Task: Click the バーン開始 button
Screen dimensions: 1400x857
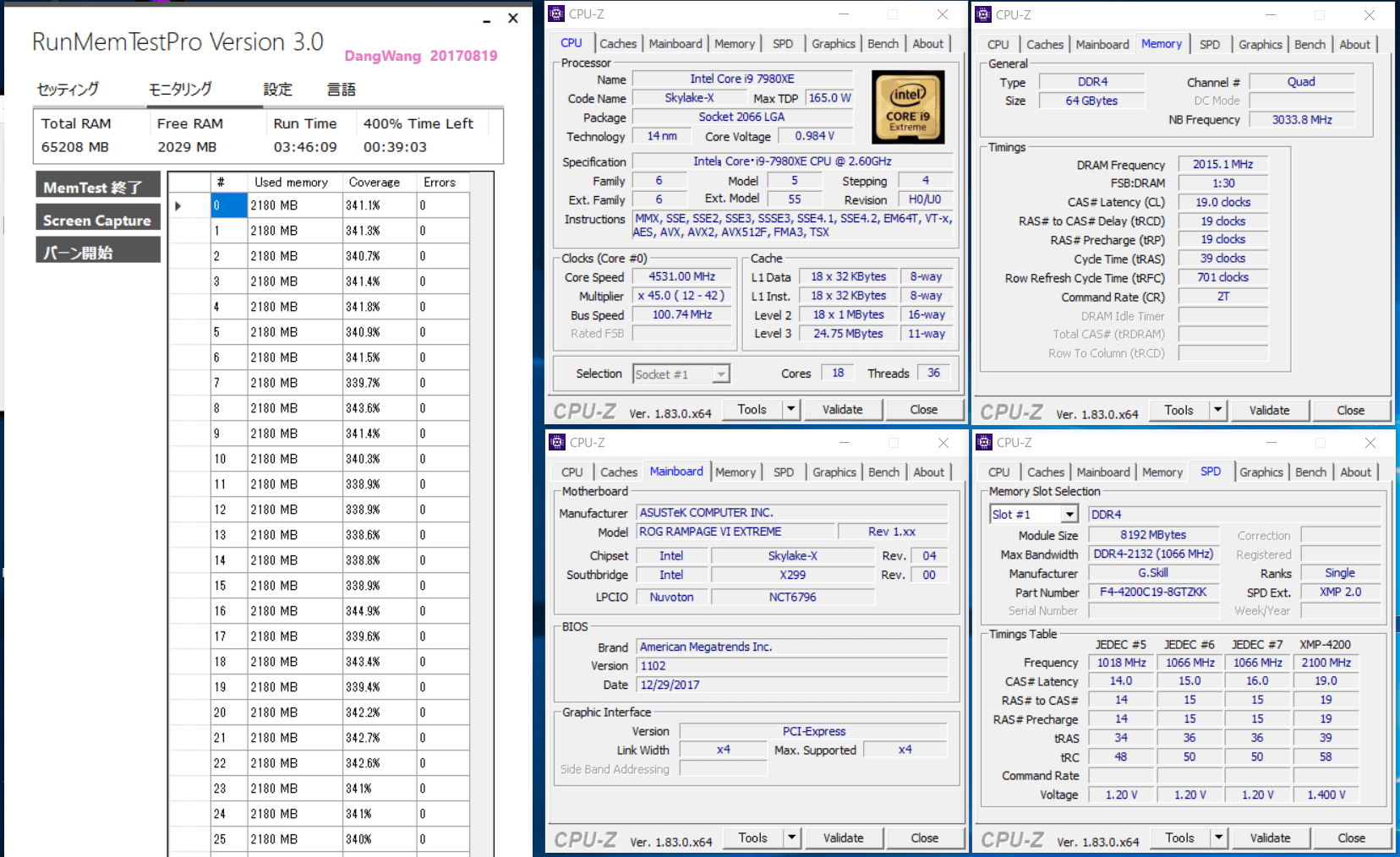Action: coord(98,252)
